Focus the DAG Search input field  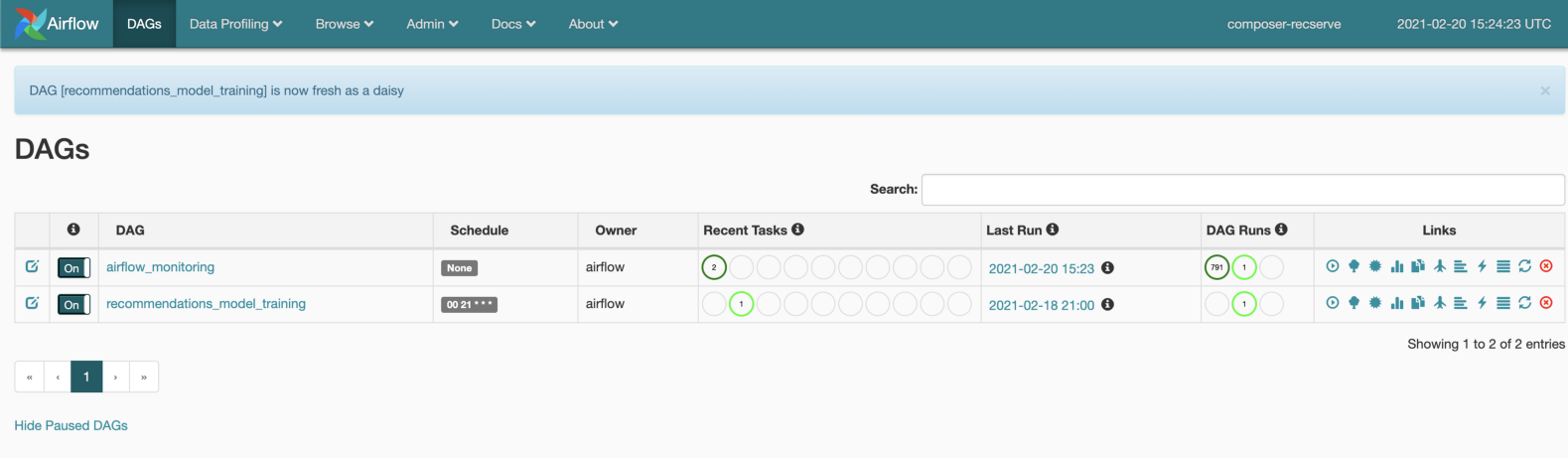[x=1242, y=190]
